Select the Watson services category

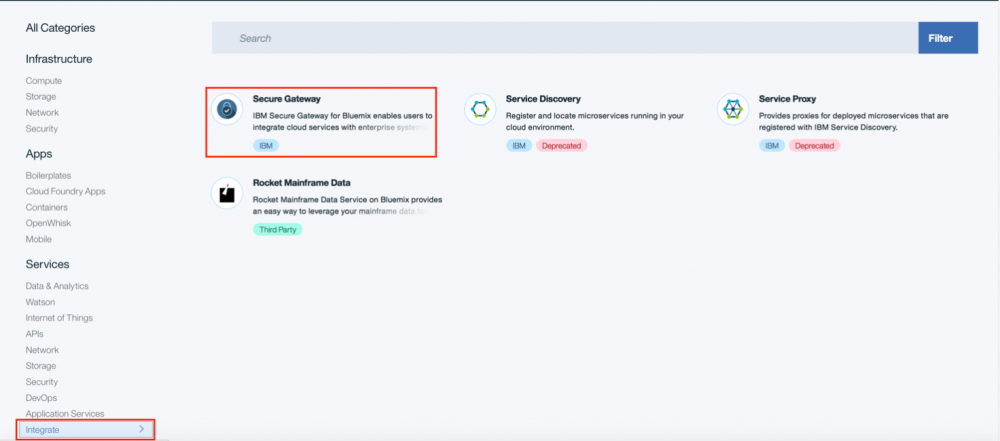pyautogui.click(x=40, y=303)
